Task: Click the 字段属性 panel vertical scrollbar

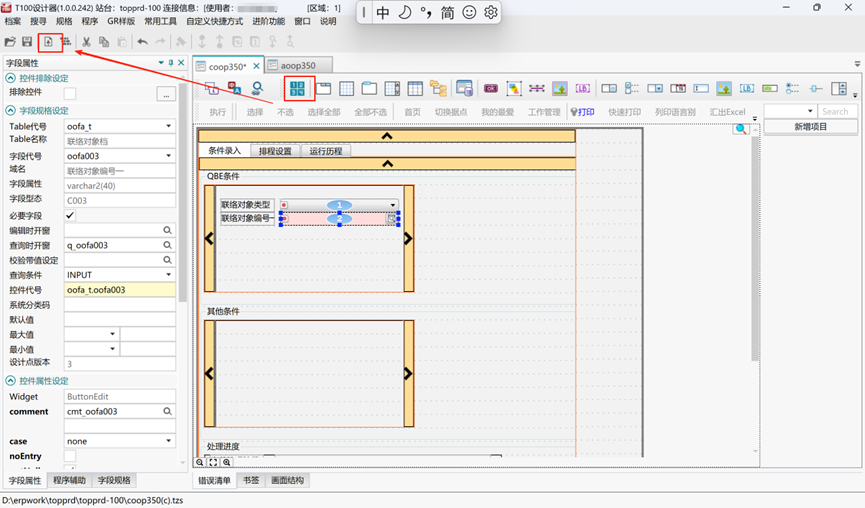Action: point(183,193)
